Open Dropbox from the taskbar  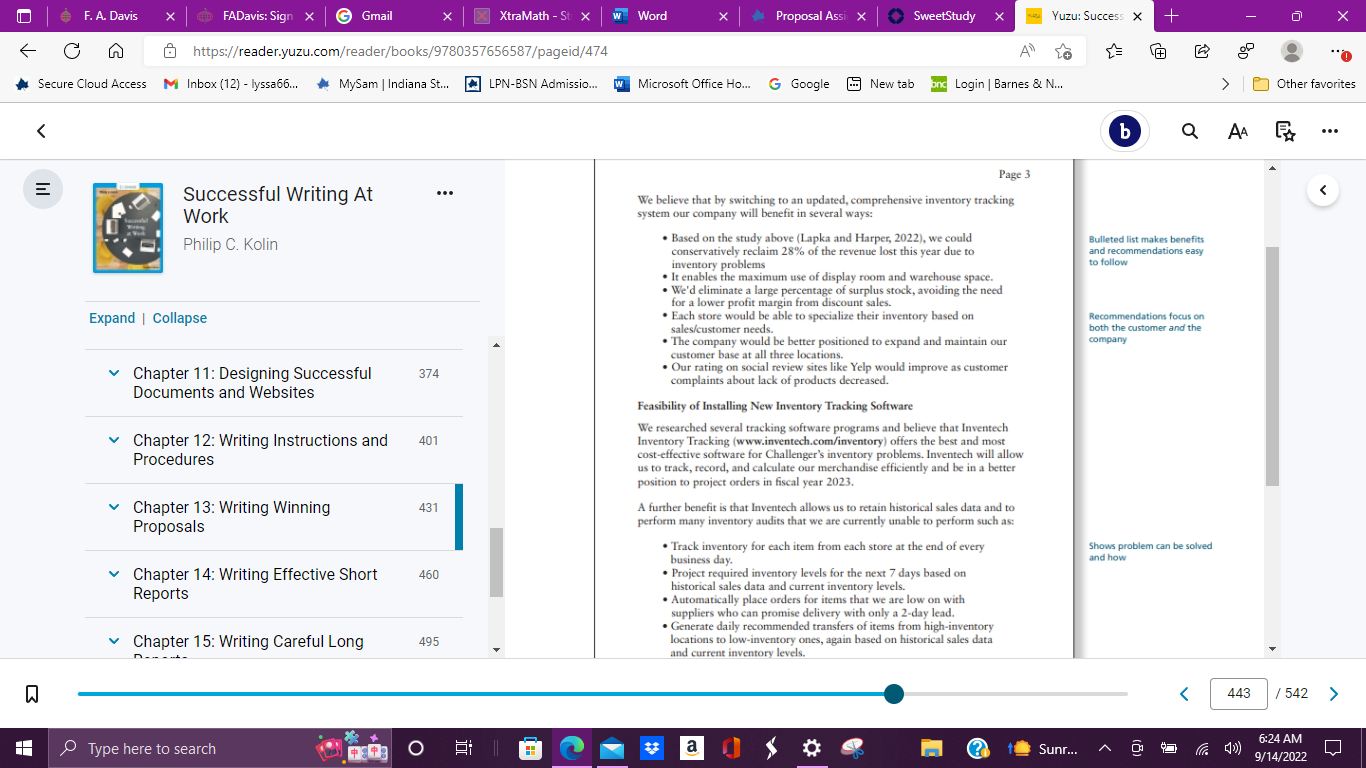tap(651, 748)
